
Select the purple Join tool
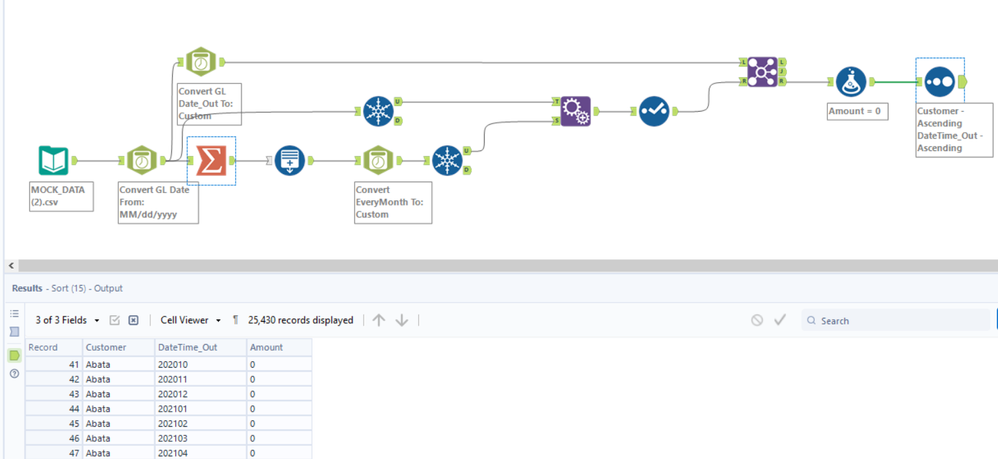pyautogui.click(x=763, y=72)
